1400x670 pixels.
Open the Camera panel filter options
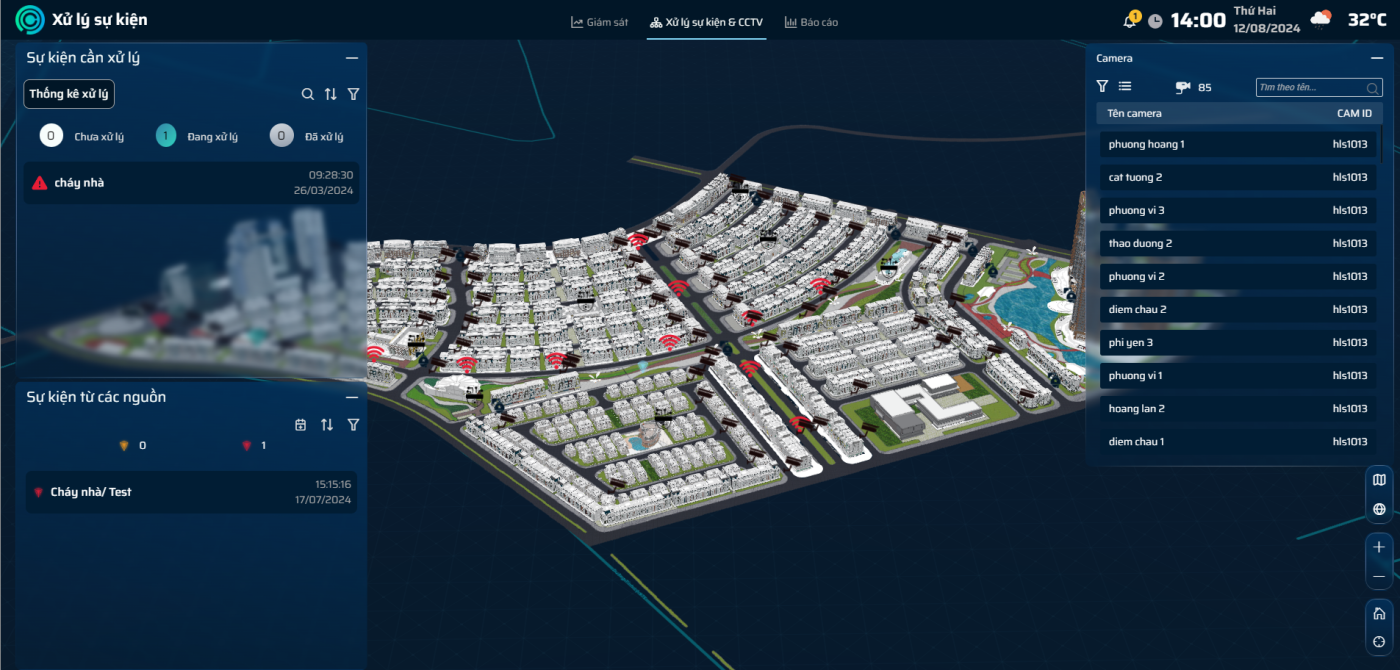[1102, 87]
